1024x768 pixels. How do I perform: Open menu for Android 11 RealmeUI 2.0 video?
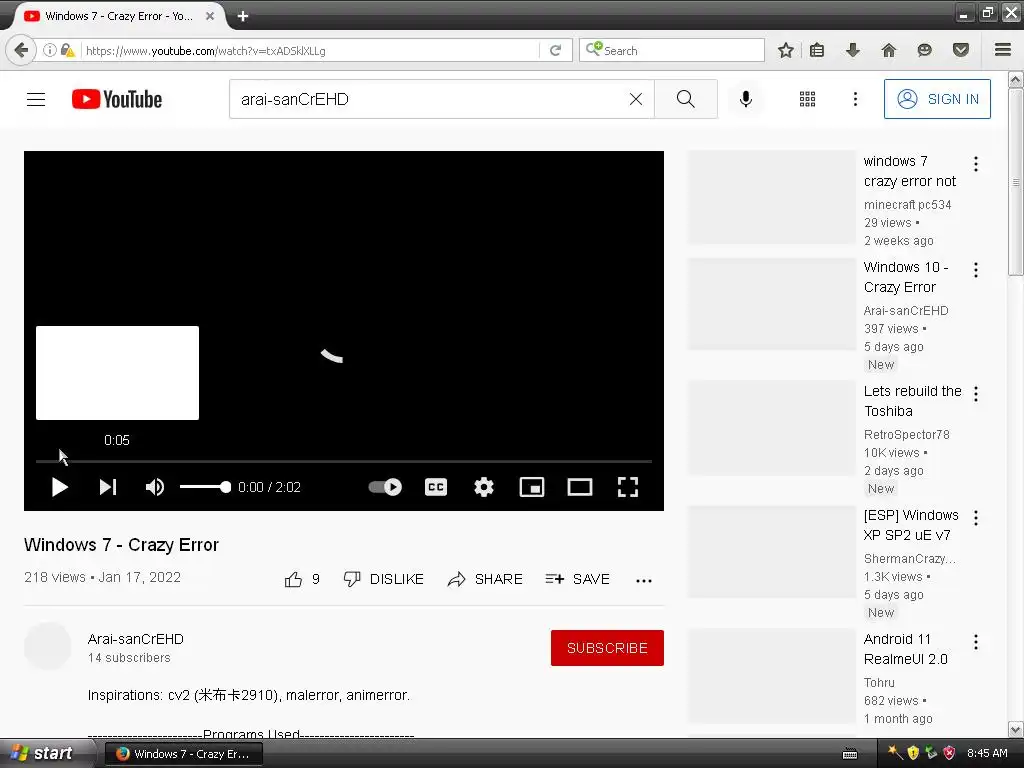tap(976, 642)
